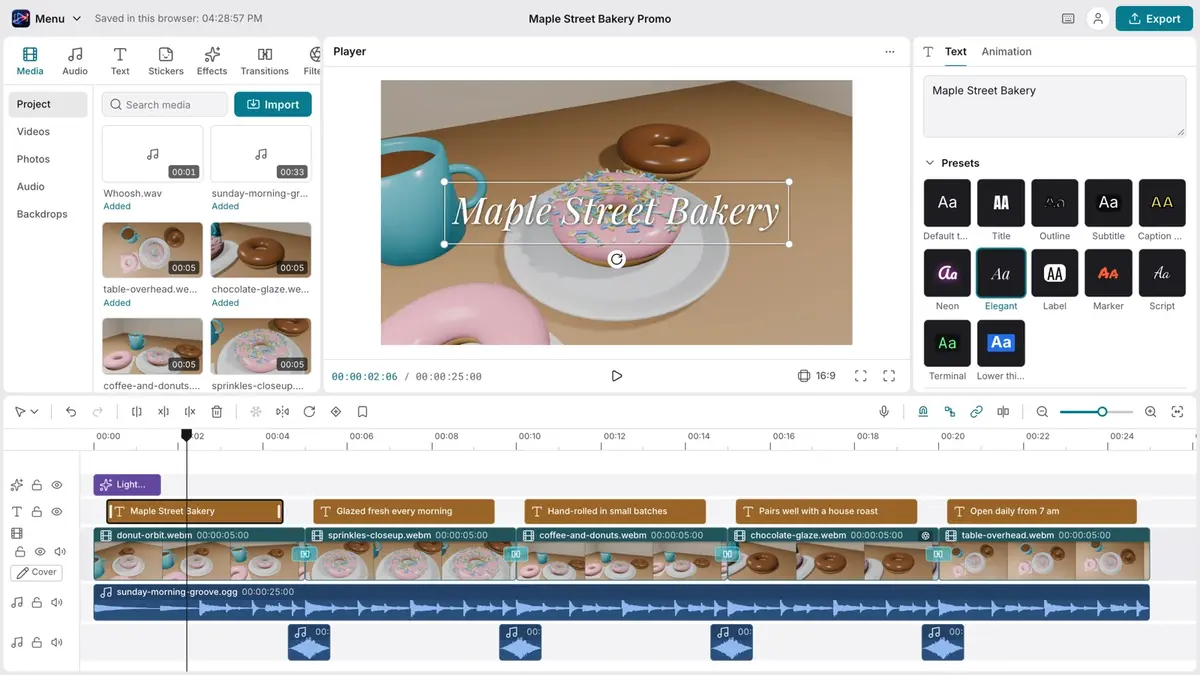This screenshot has height=675, width=1200.
Task: Enter fullscreen preview with the expand icon
Action: tap(889, 376)
